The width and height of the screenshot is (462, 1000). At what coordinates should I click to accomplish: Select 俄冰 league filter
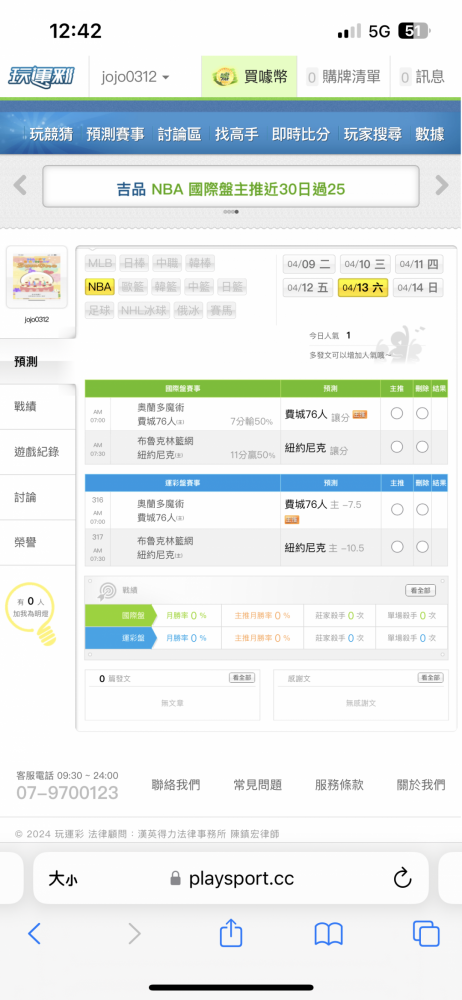pos(187,311)
